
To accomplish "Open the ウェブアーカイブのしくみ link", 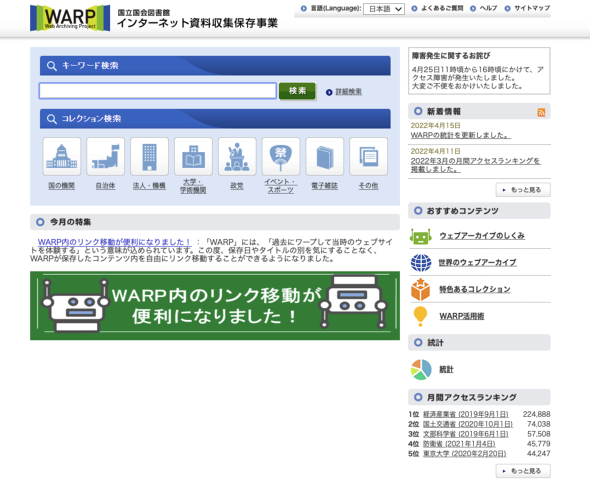I will 482,236.
